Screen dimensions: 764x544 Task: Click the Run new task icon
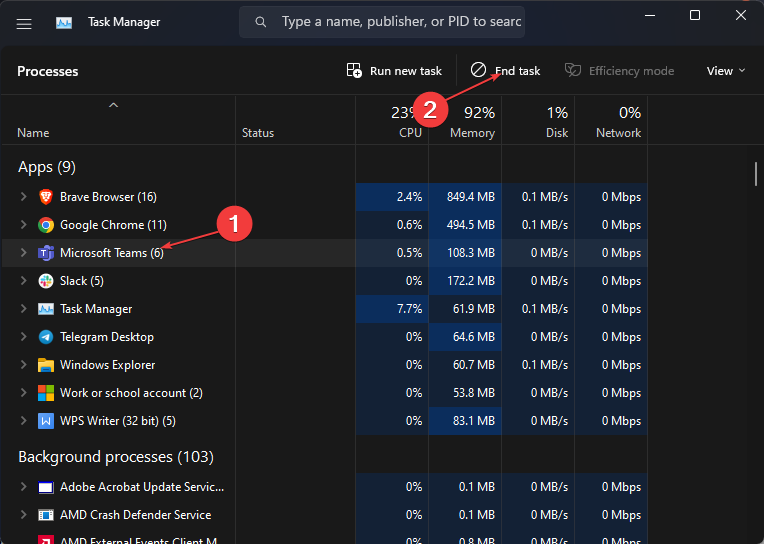354,70
